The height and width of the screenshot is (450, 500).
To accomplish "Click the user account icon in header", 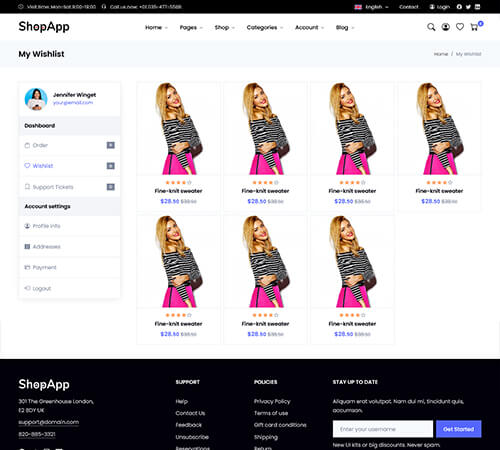I will (x=446, y=27).
